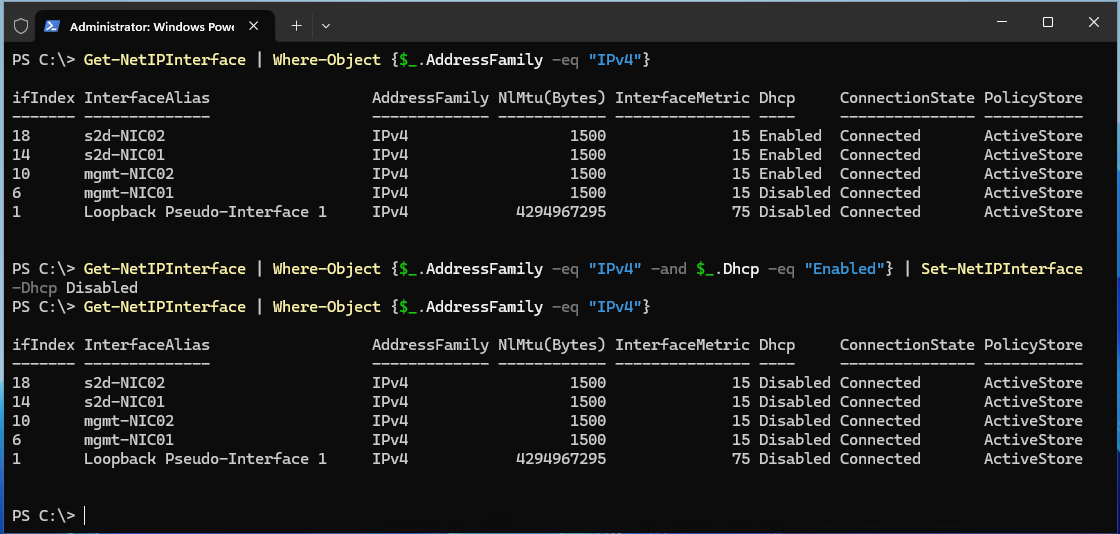Click the "-Dhcp Disabled" wrapped parameter line
1120x534 pixels.
pos(75,288)
